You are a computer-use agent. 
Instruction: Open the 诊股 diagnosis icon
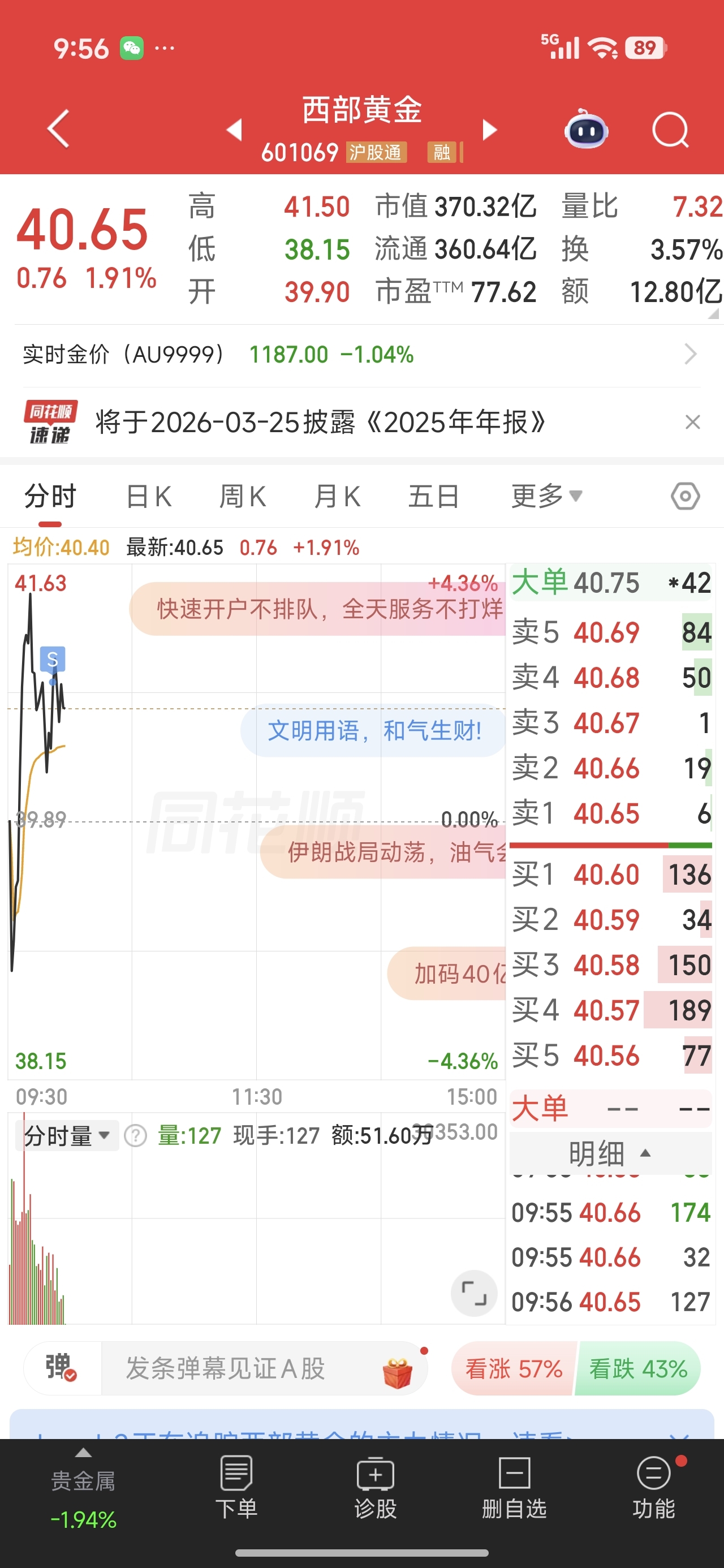point(375,1487)
